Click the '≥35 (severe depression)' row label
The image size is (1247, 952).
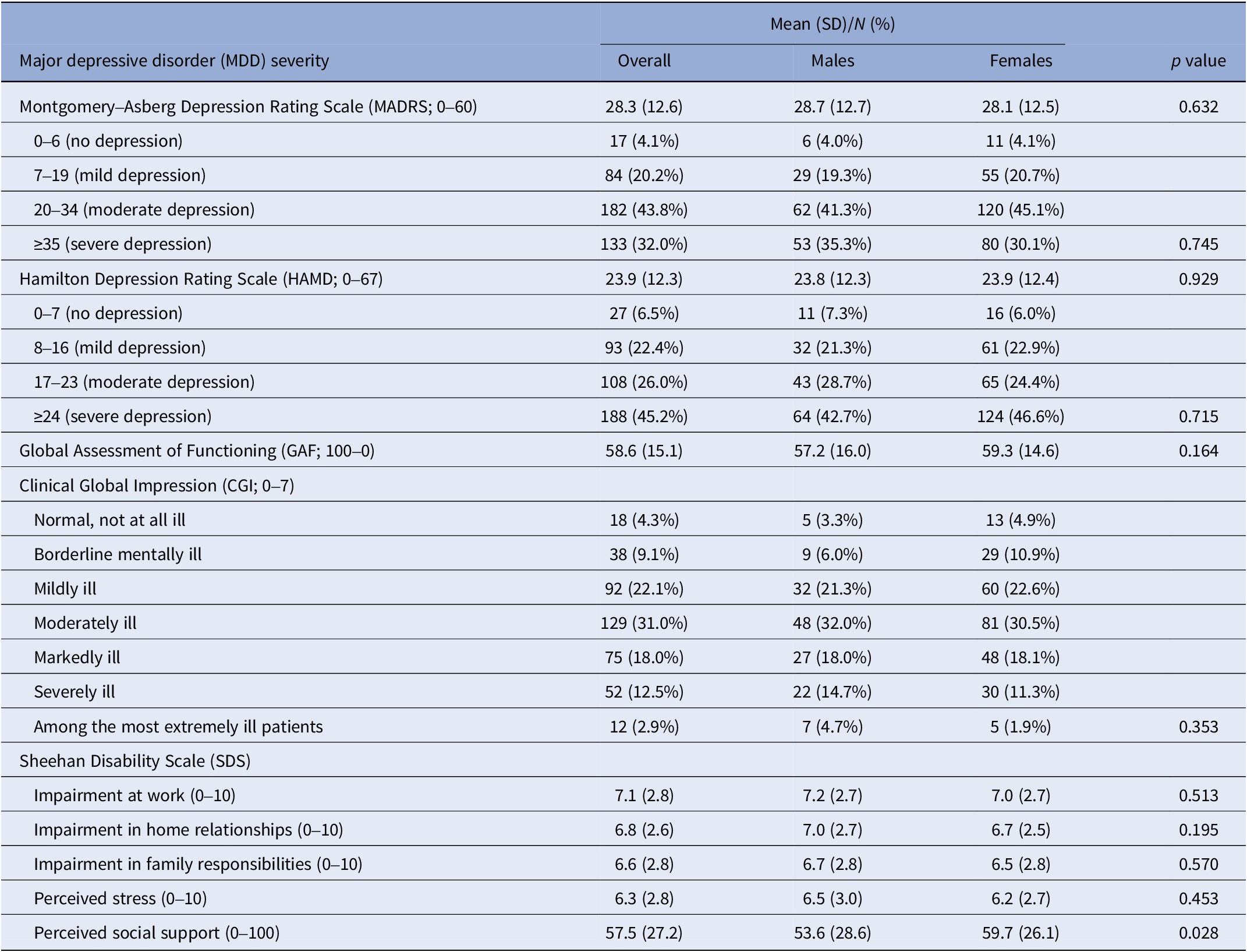pyautogui.click(x=122, y=244)
